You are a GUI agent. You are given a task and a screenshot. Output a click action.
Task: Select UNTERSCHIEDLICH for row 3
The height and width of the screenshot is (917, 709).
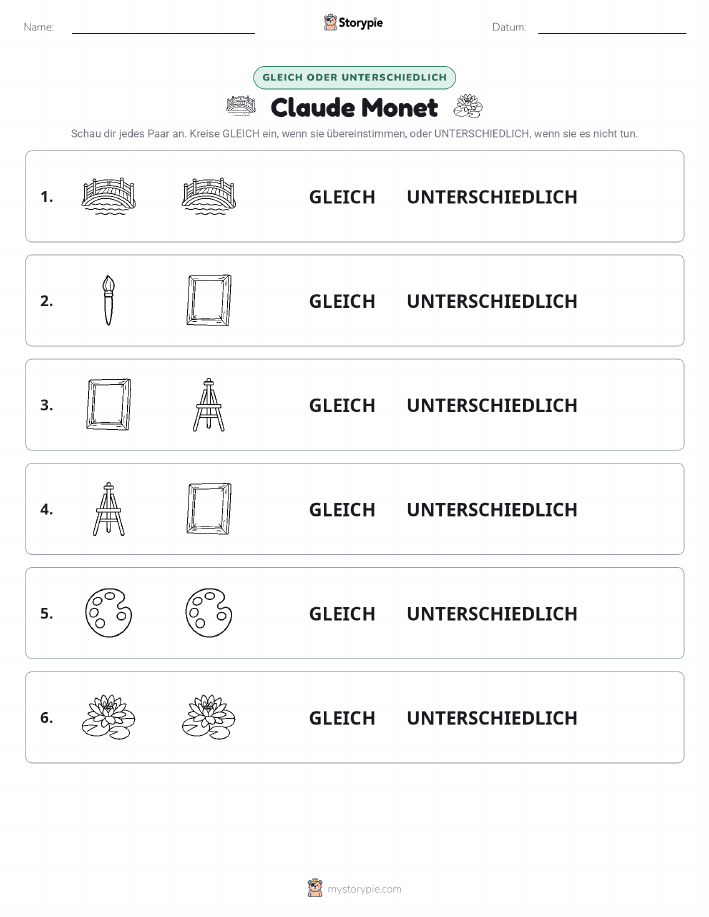[492, 405]
